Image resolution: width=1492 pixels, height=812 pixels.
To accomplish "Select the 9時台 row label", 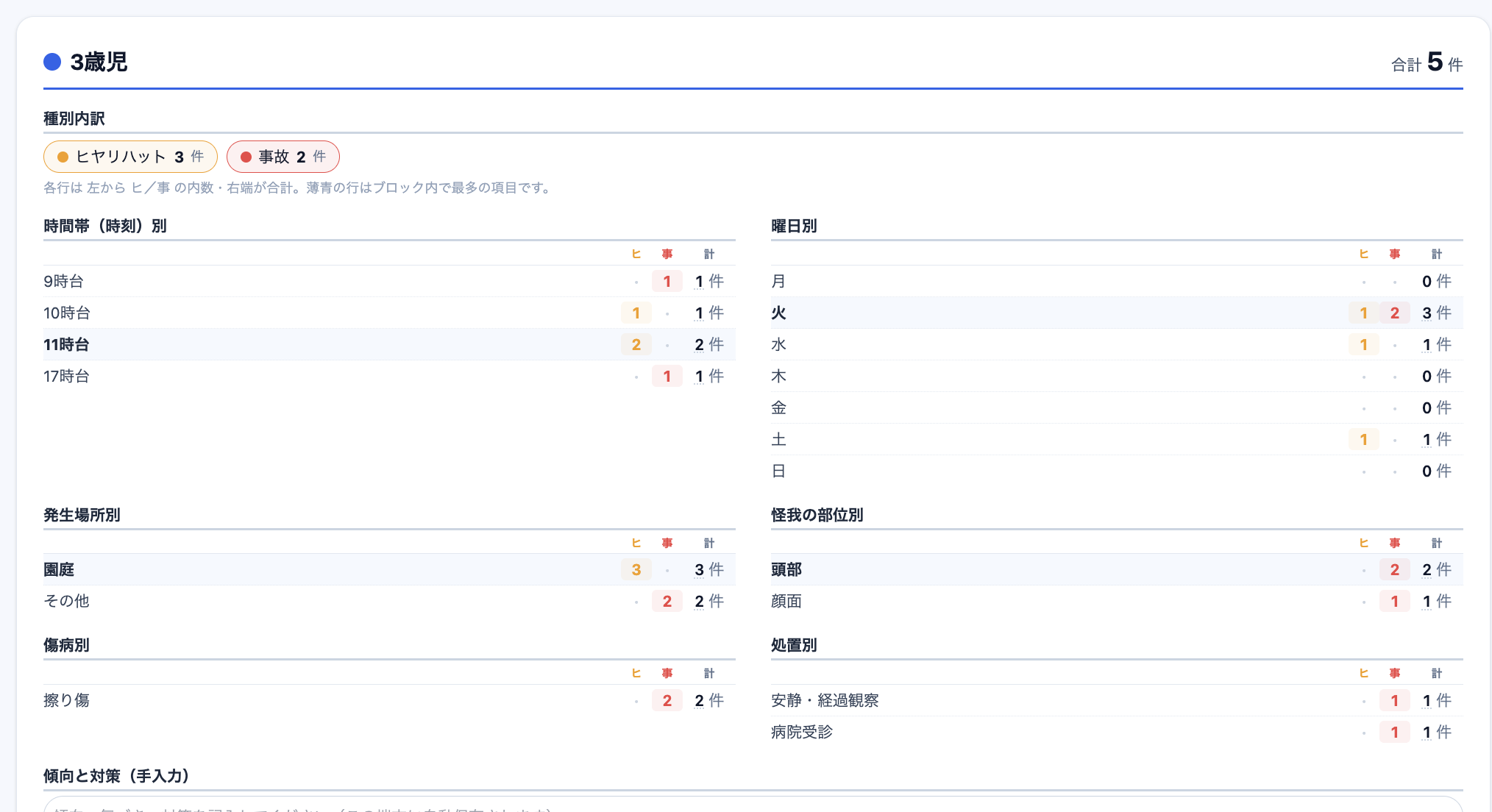I will (x=64, y=281).
